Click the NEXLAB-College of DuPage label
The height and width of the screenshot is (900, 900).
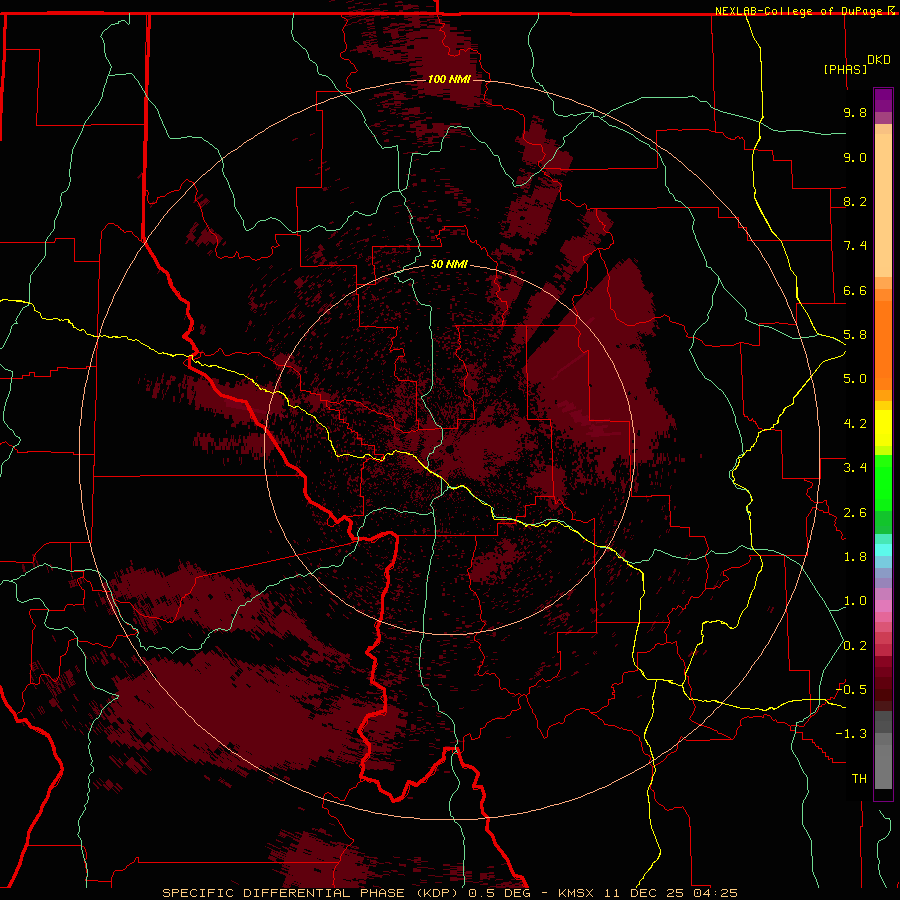[x=800, y=11]
